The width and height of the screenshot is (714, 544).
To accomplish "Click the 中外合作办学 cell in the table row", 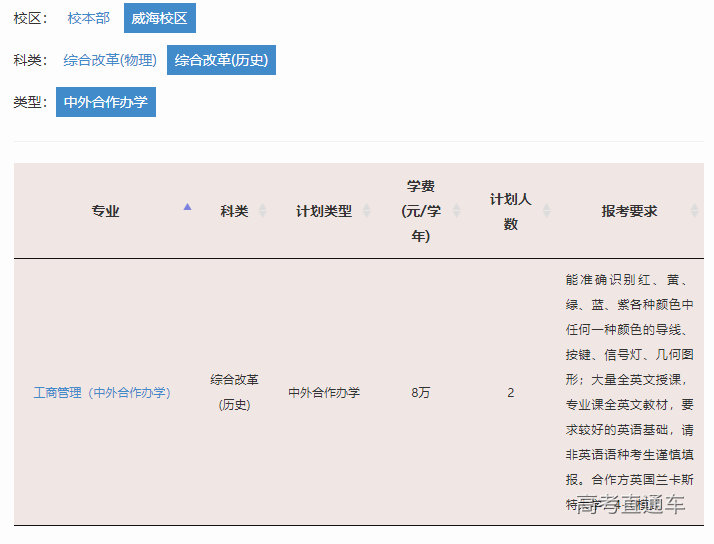I will tap(324, 393).
